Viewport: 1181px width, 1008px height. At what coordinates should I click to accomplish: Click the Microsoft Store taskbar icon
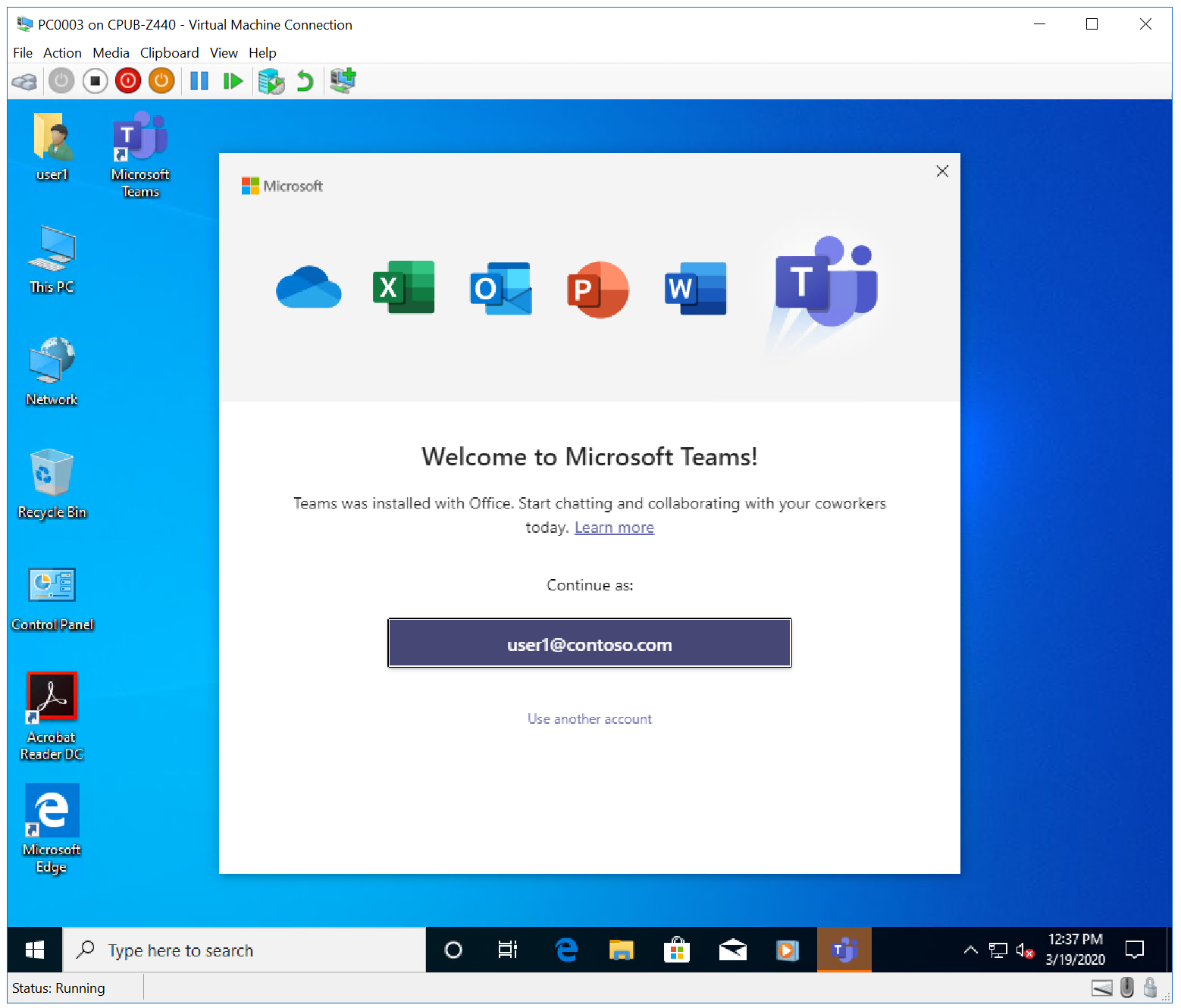[676, 950]
